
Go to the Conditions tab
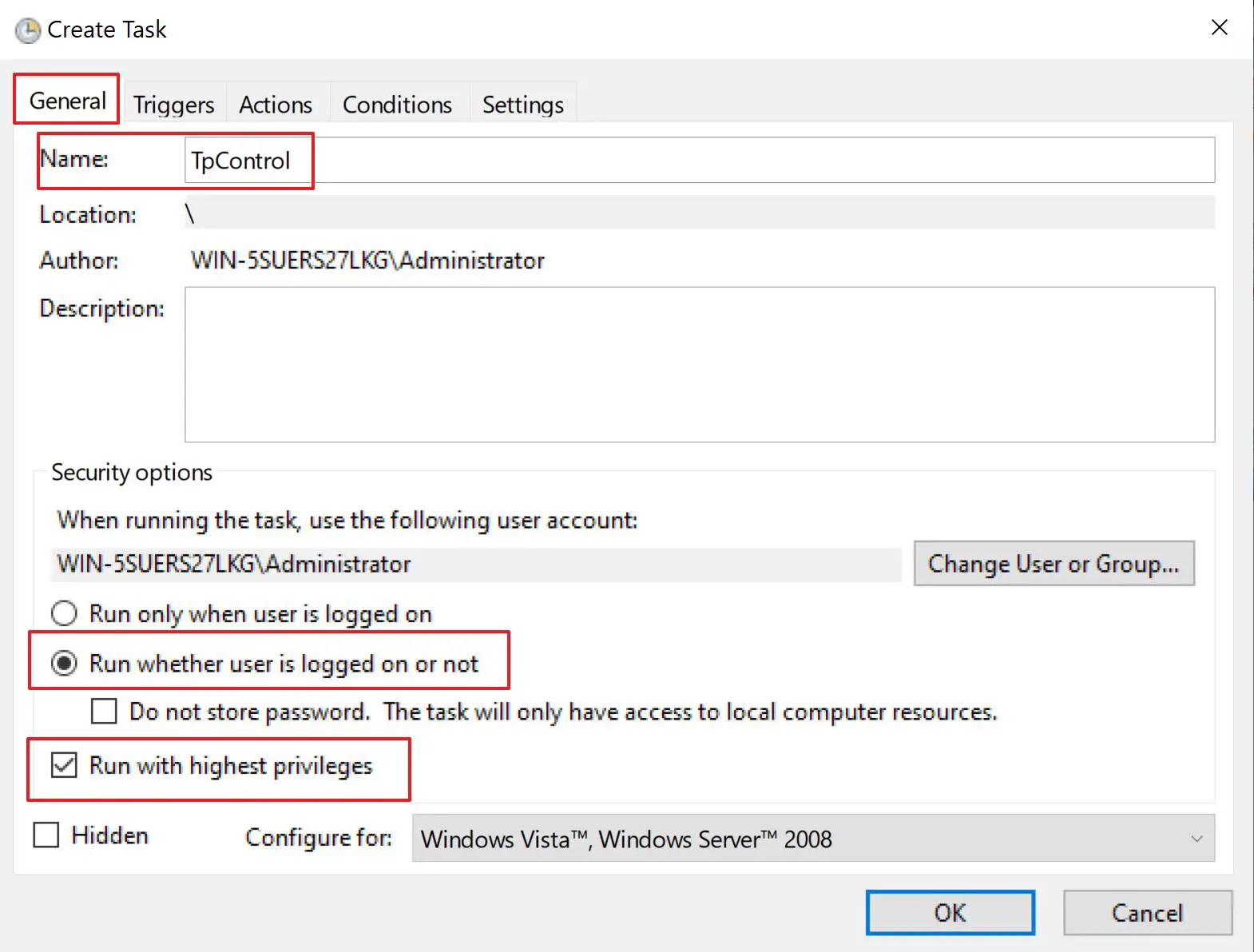397,105
